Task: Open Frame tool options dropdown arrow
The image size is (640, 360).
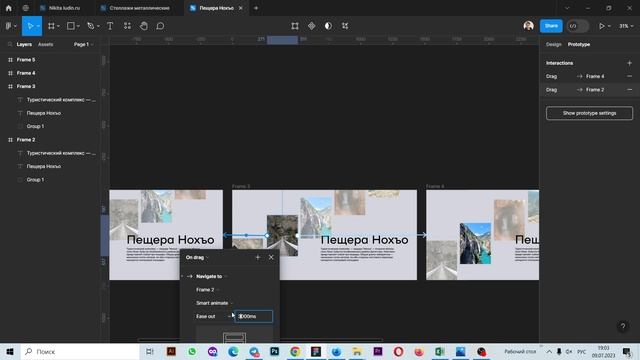Action: pyautogui.click(x=58, y=26)
